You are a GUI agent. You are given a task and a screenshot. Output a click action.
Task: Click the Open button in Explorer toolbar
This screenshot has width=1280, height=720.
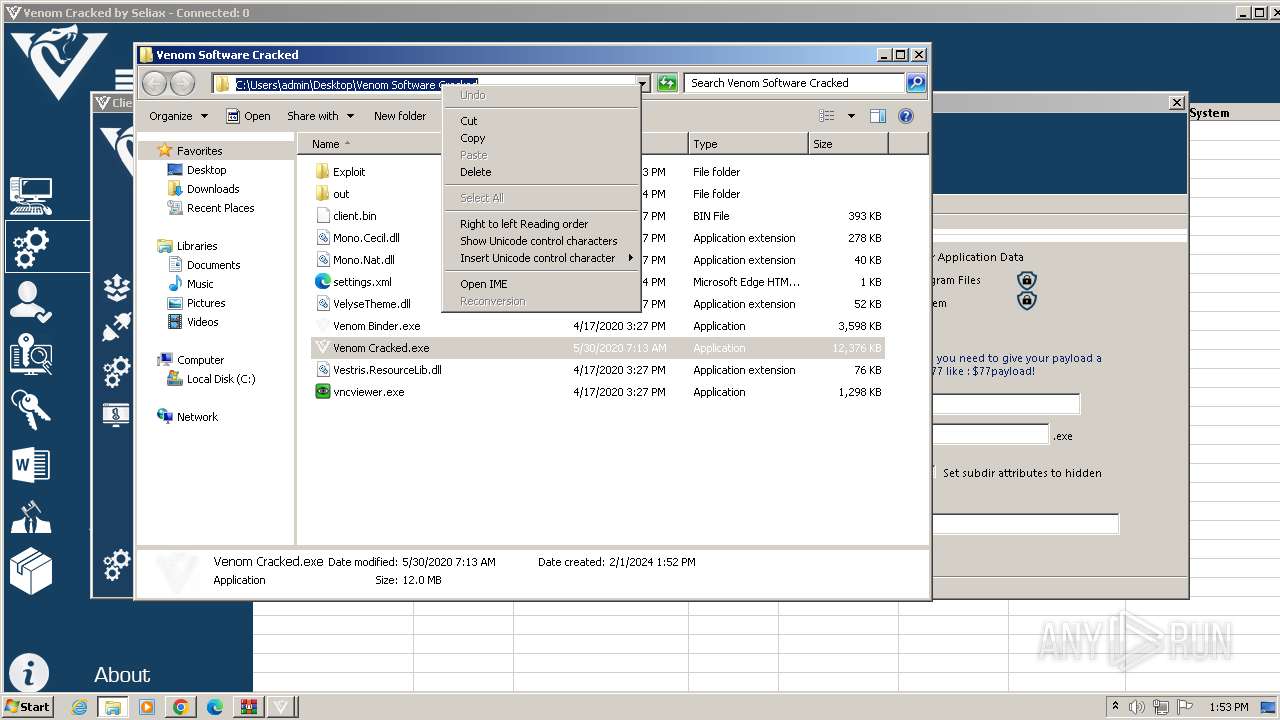click(x=248, y=116)
